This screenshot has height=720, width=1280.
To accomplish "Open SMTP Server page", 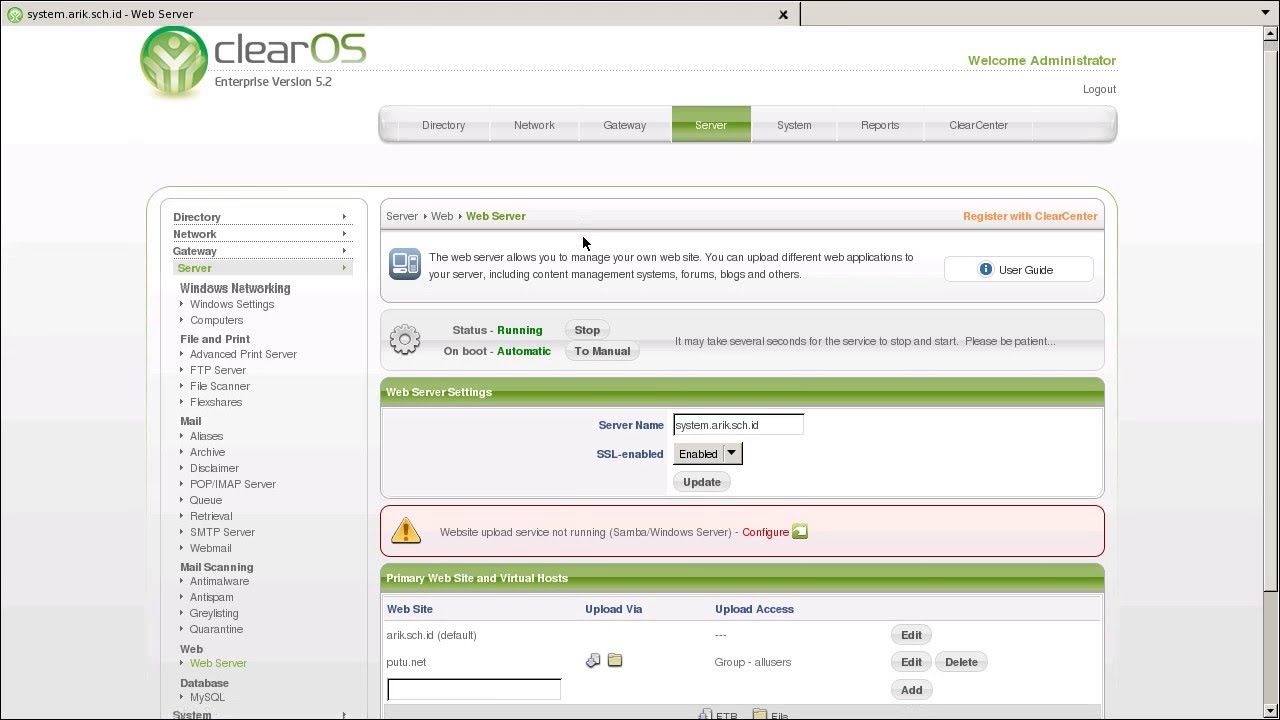I will [x=222, y=532].
